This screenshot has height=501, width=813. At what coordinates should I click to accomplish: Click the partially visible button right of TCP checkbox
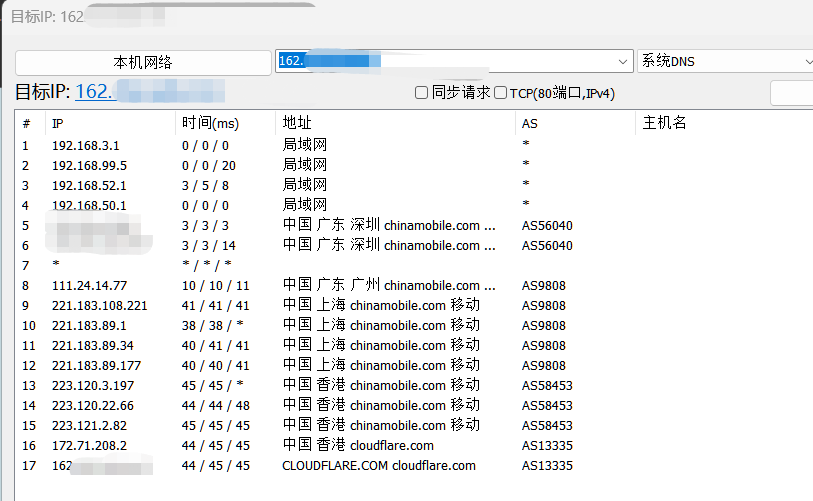click(791, 93)
